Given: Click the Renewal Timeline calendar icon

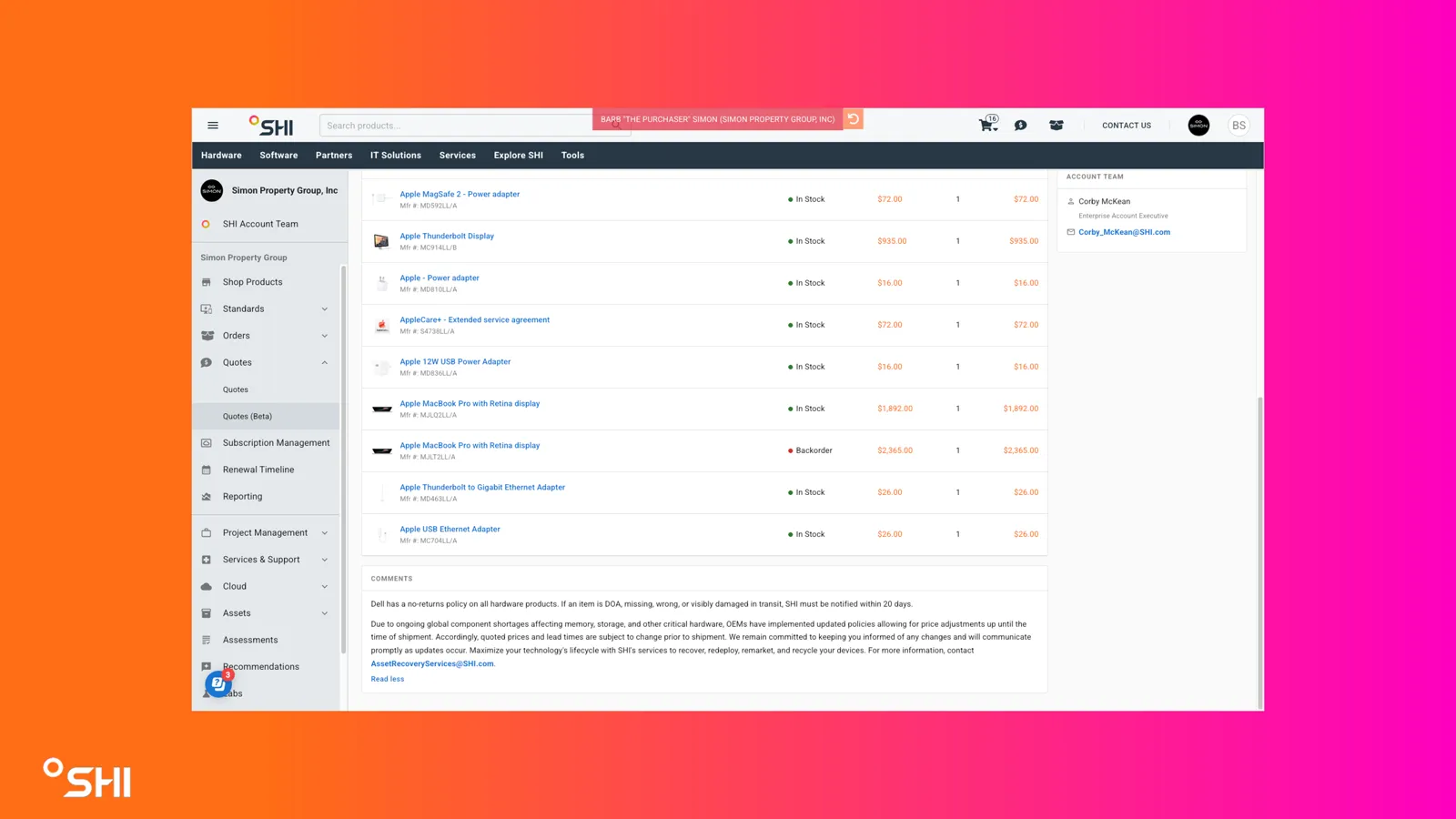Looking at the screenshot, I should click(x=207, y=470).
